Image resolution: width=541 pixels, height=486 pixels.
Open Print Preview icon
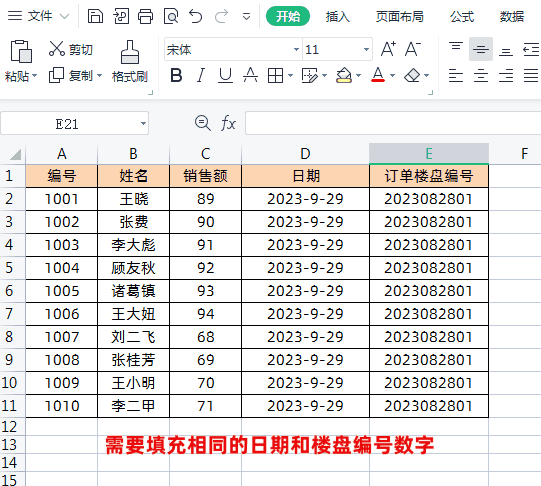171,16
